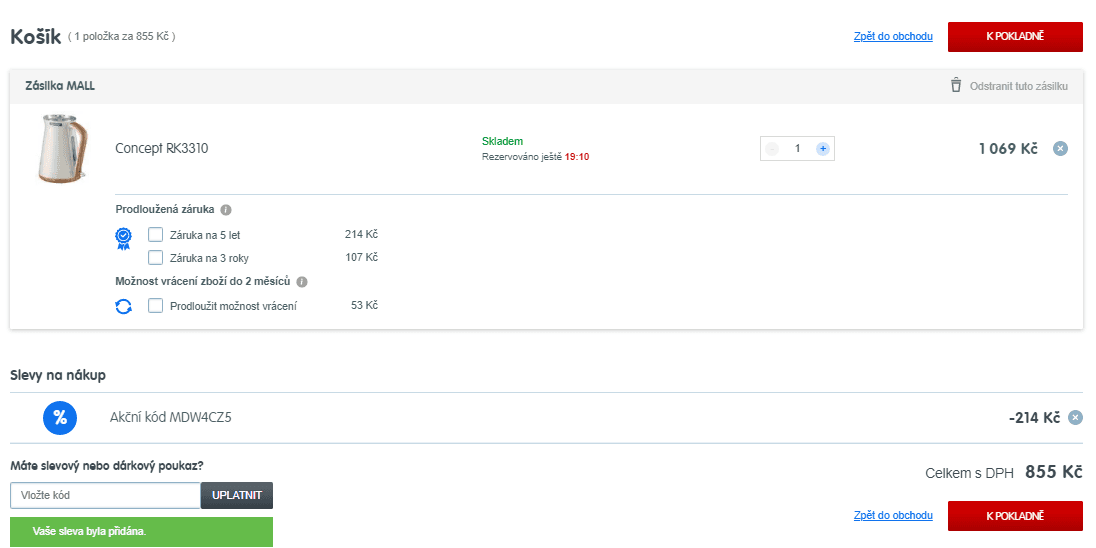Click the 107 Kč price for the 3-year warranty
This screenshot has height=548, width=1096.
point(361,257)
